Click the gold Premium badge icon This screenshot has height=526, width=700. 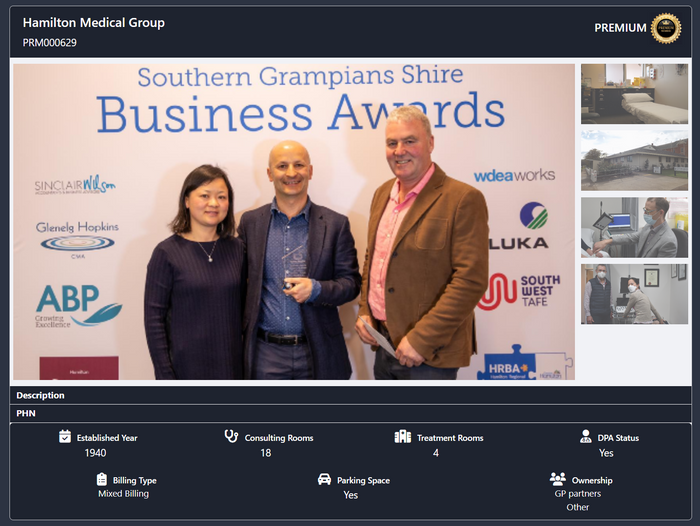666,28
